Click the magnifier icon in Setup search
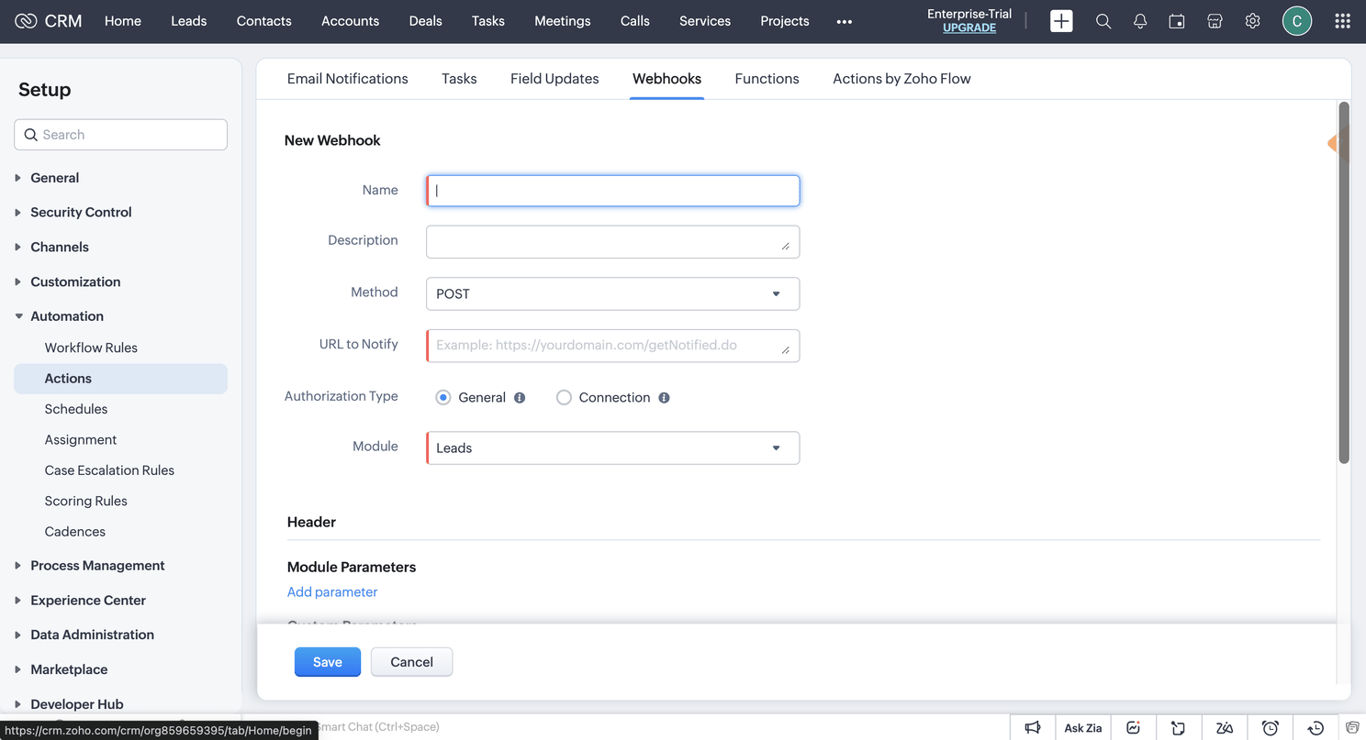 [x=31, y=135]
